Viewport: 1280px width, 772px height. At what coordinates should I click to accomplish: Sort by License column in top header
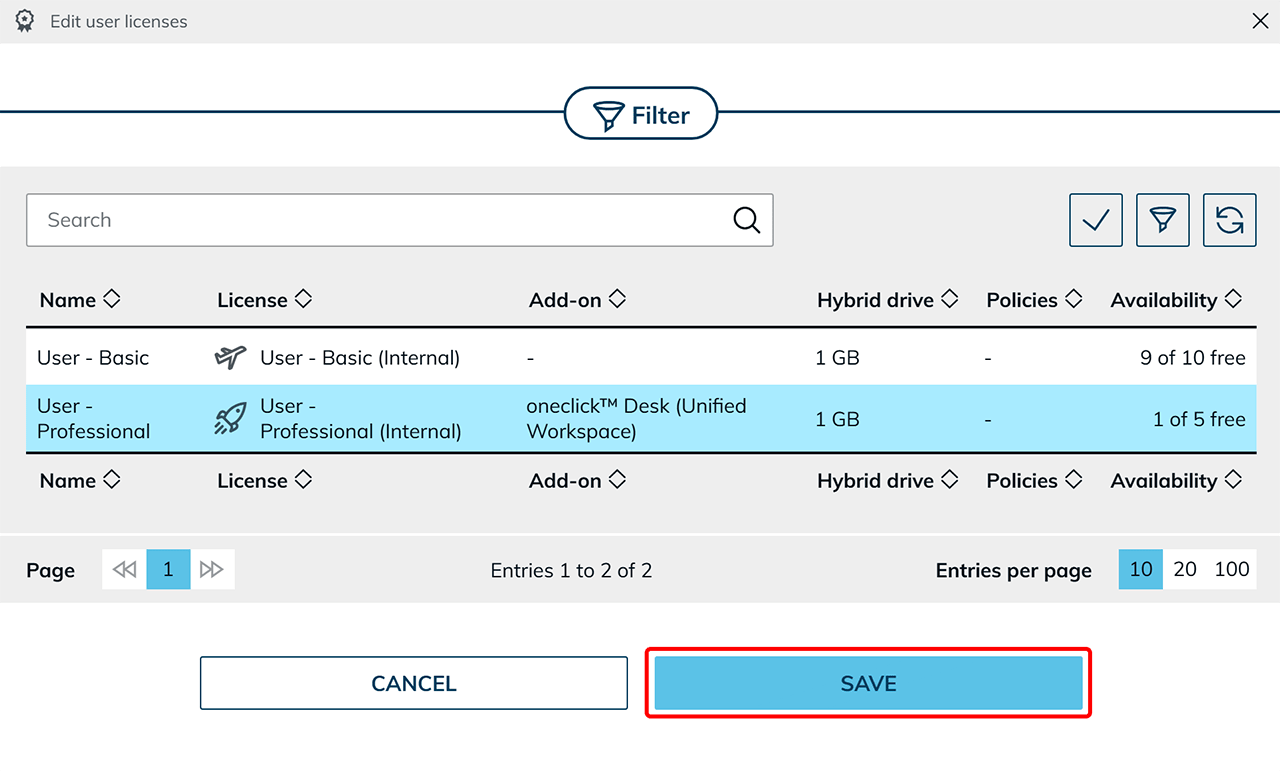tap(264, 300)
